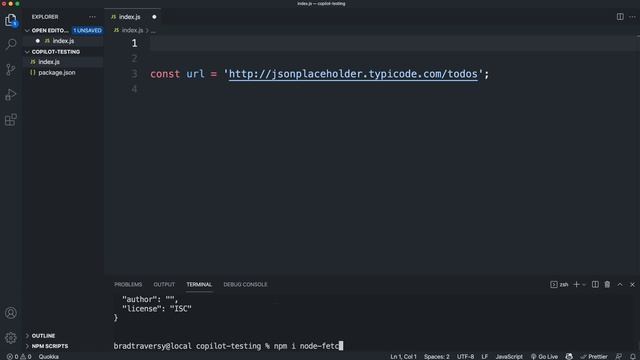Viewport: 640px width, 360px height.
Task: Click Go Live in status bar
Action: click(544, 356)
